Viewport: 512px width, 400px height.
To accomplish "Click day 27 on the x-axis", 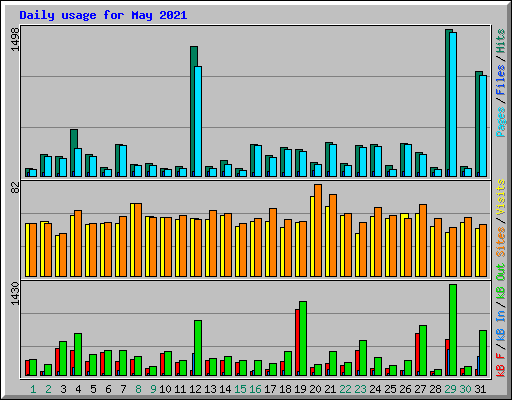I will [x=420, y=389].
